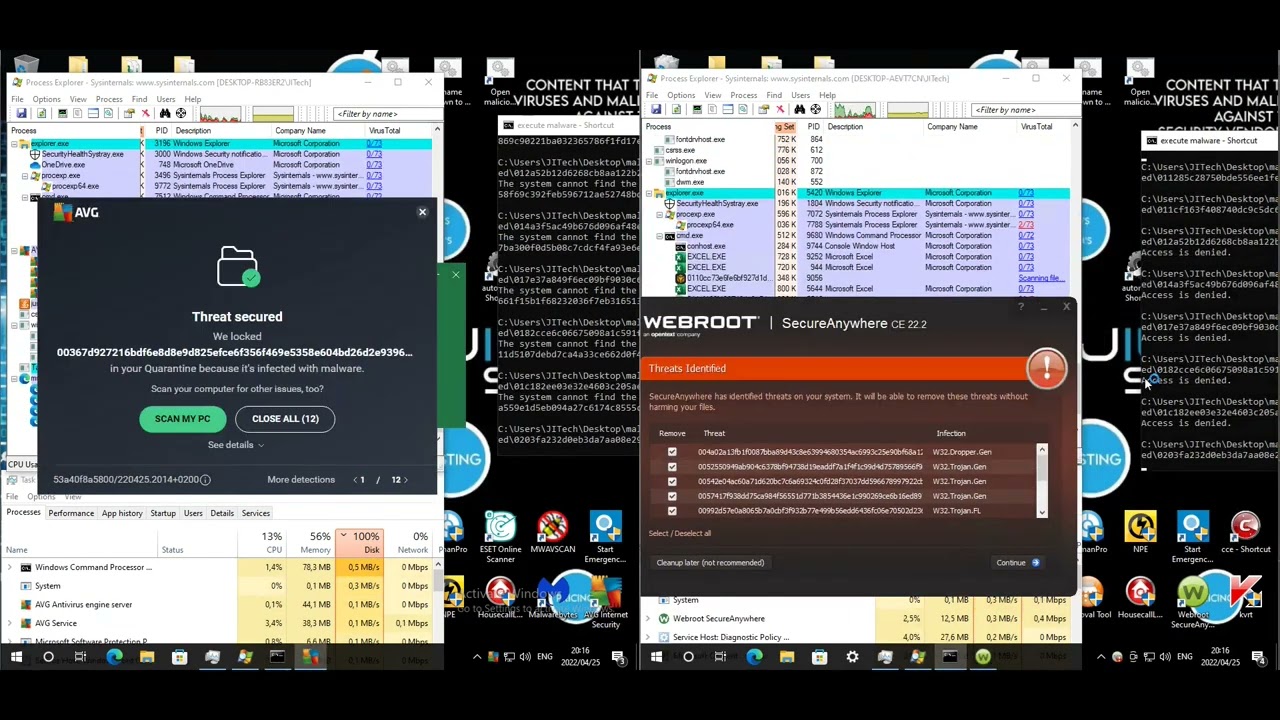1280x720 pixels.
Task: Expand AVG Service row in left Task Manager
Action: (10, 623)
